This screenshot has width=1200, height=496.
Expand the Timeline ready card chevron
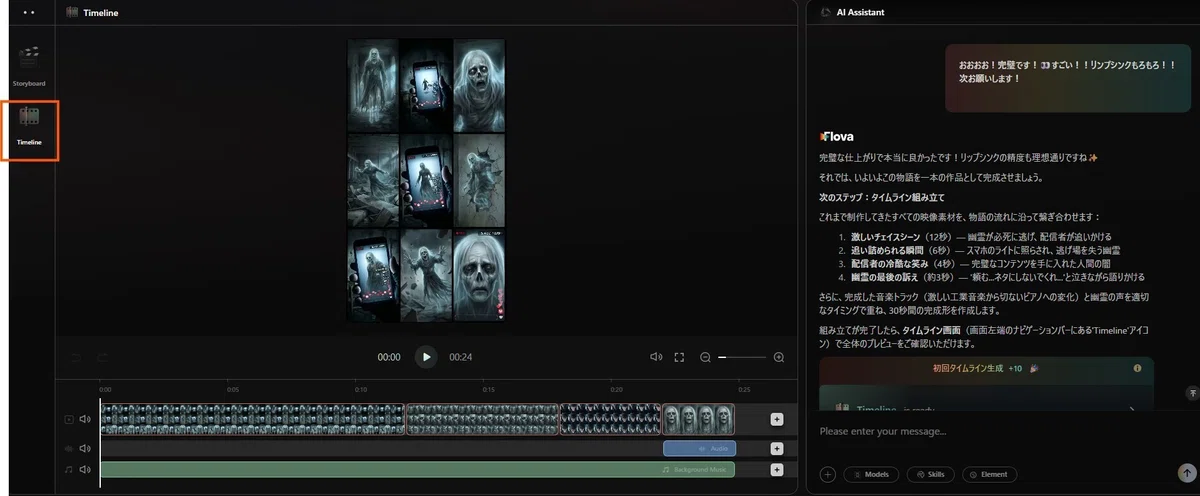1132,408
